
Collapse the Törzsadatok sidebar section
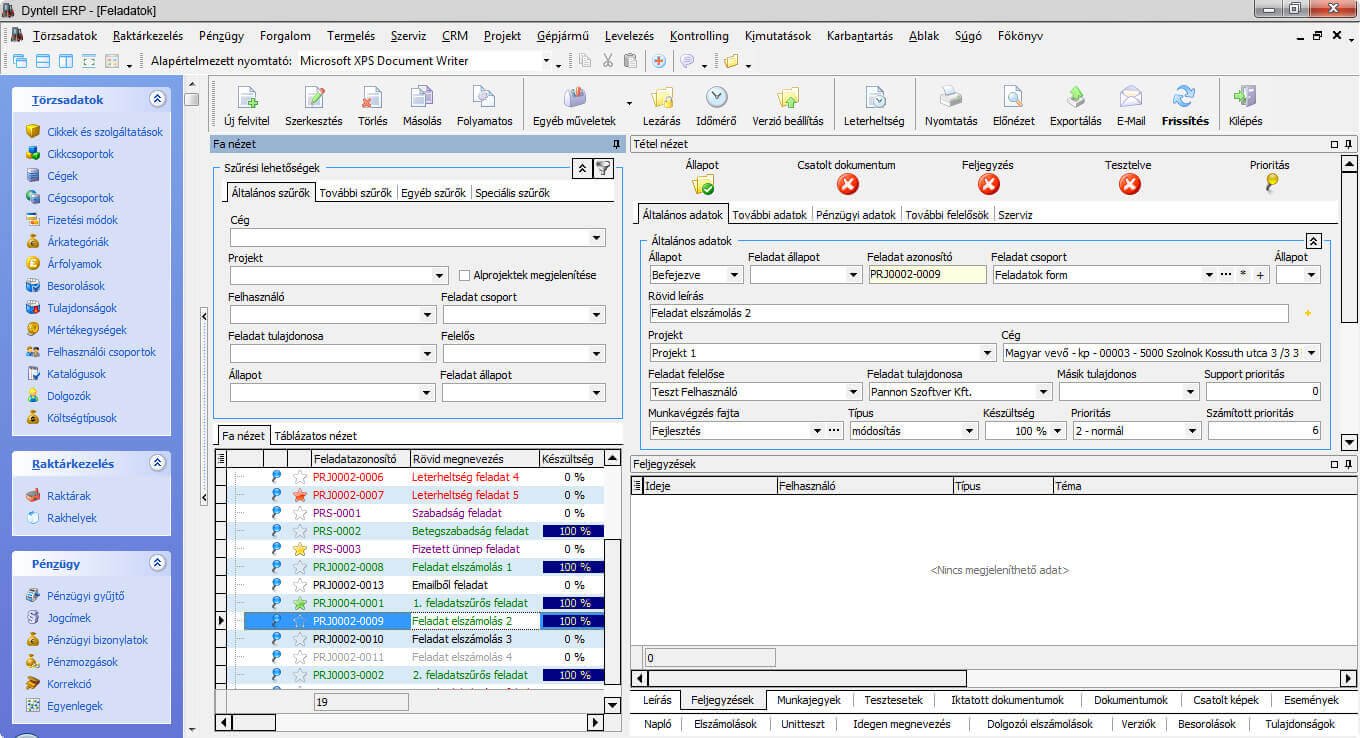point(157,100)
